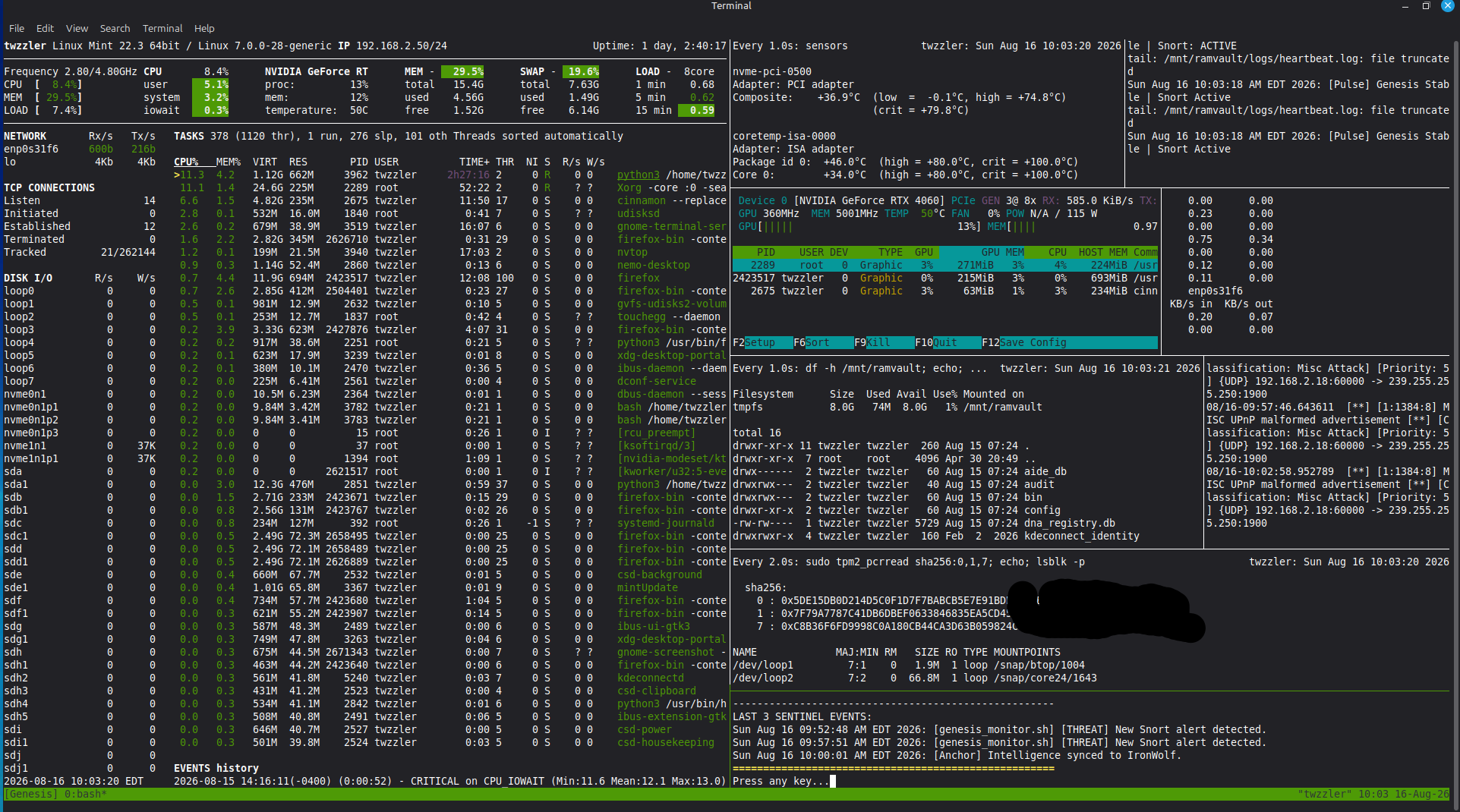This screenshot has height=812, width=1460.
Task: Open the Edit menu
Action: 45,28
